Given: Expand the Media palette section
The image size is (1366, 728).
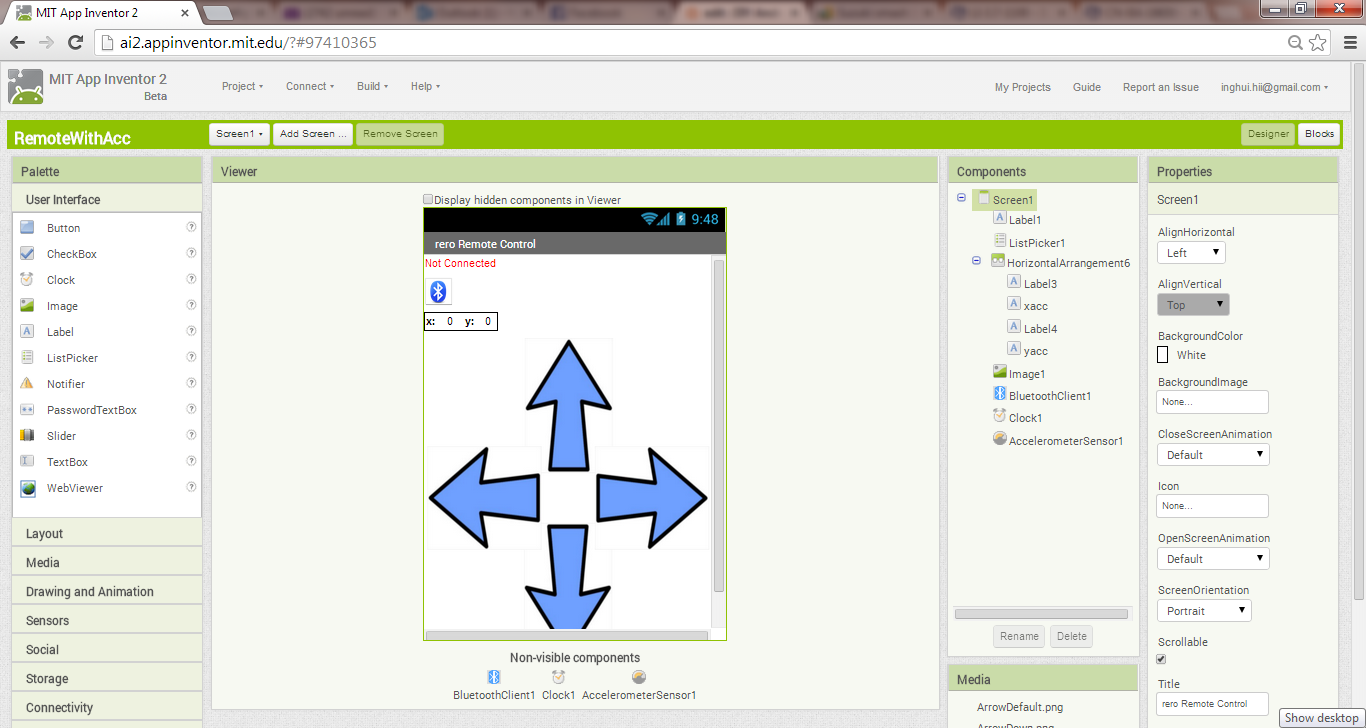Looking at the screenshot, I should point(107,563).
